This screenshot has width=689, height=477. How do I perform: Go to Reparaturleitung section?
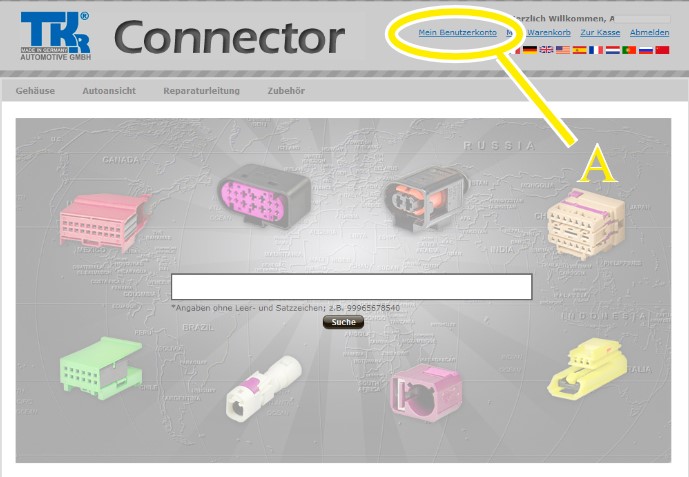pos(201,91)
